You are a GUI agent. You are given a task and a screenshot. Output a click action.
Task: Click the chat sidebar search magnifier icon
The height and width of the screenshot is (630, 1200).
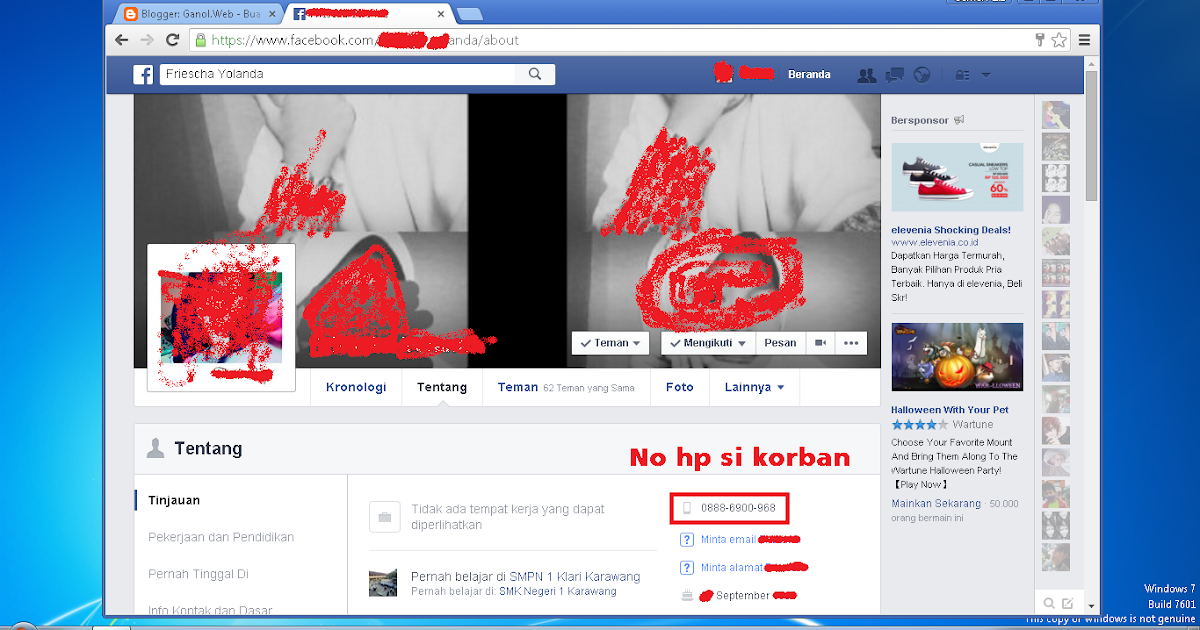point(1049,602)
